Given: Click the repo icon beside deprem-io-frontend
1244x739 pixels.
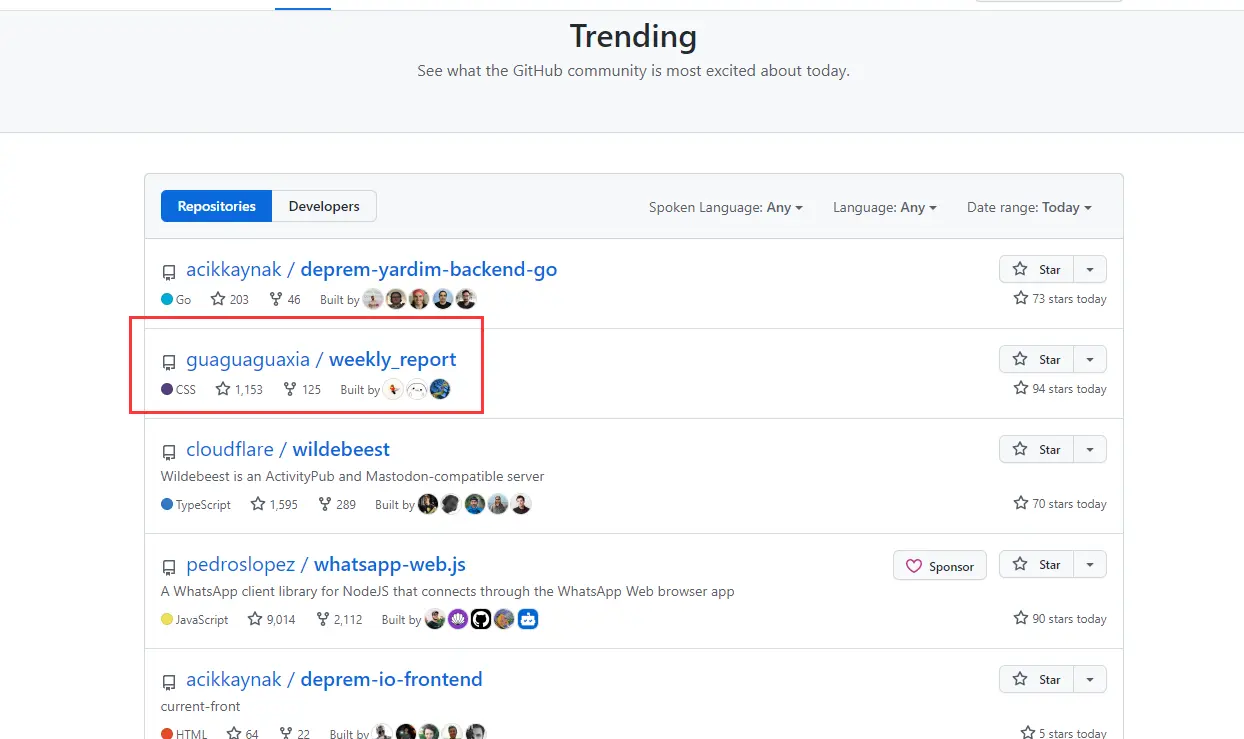Looking at the screenshot, I should pos(169,681).
